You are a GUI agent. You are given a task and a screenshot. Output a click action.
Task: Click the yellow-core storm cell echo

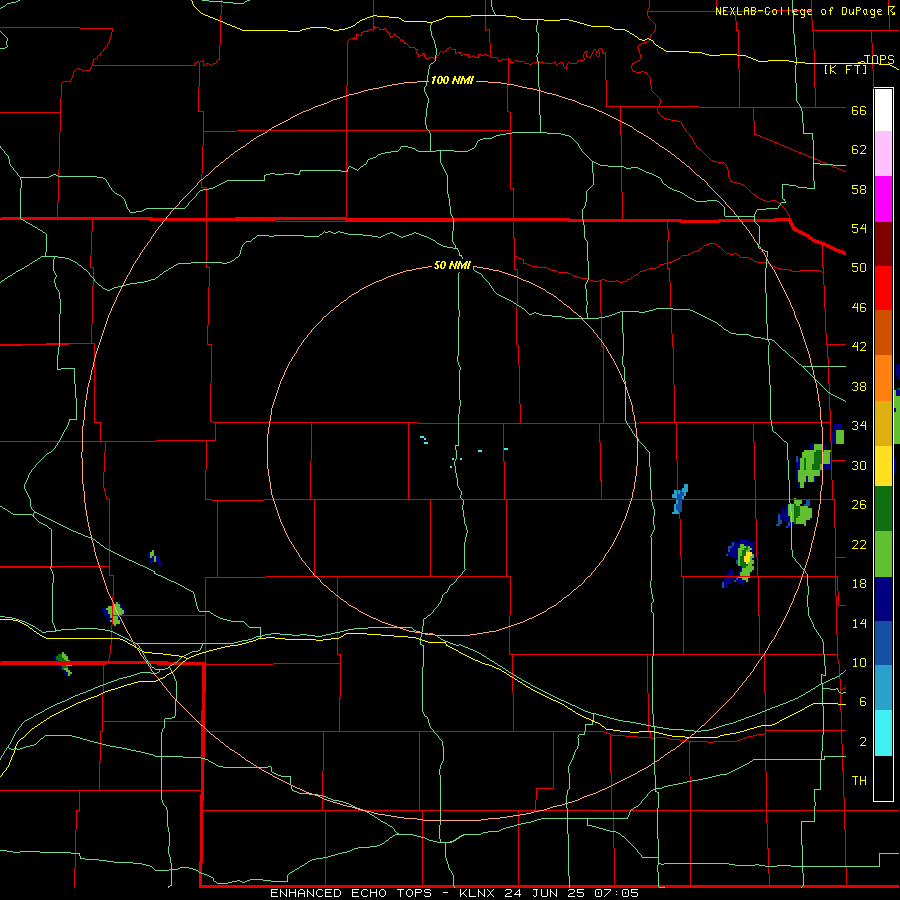tap(740, 562)
